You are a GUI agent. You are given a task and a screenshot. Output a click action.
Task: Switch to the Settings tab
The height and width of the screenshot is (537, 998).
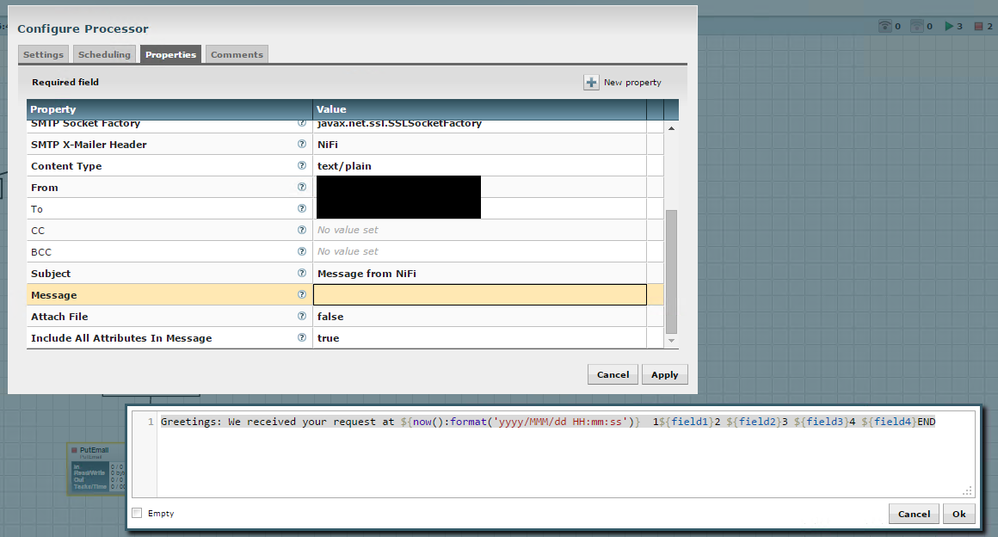click(x=43, y=55)
